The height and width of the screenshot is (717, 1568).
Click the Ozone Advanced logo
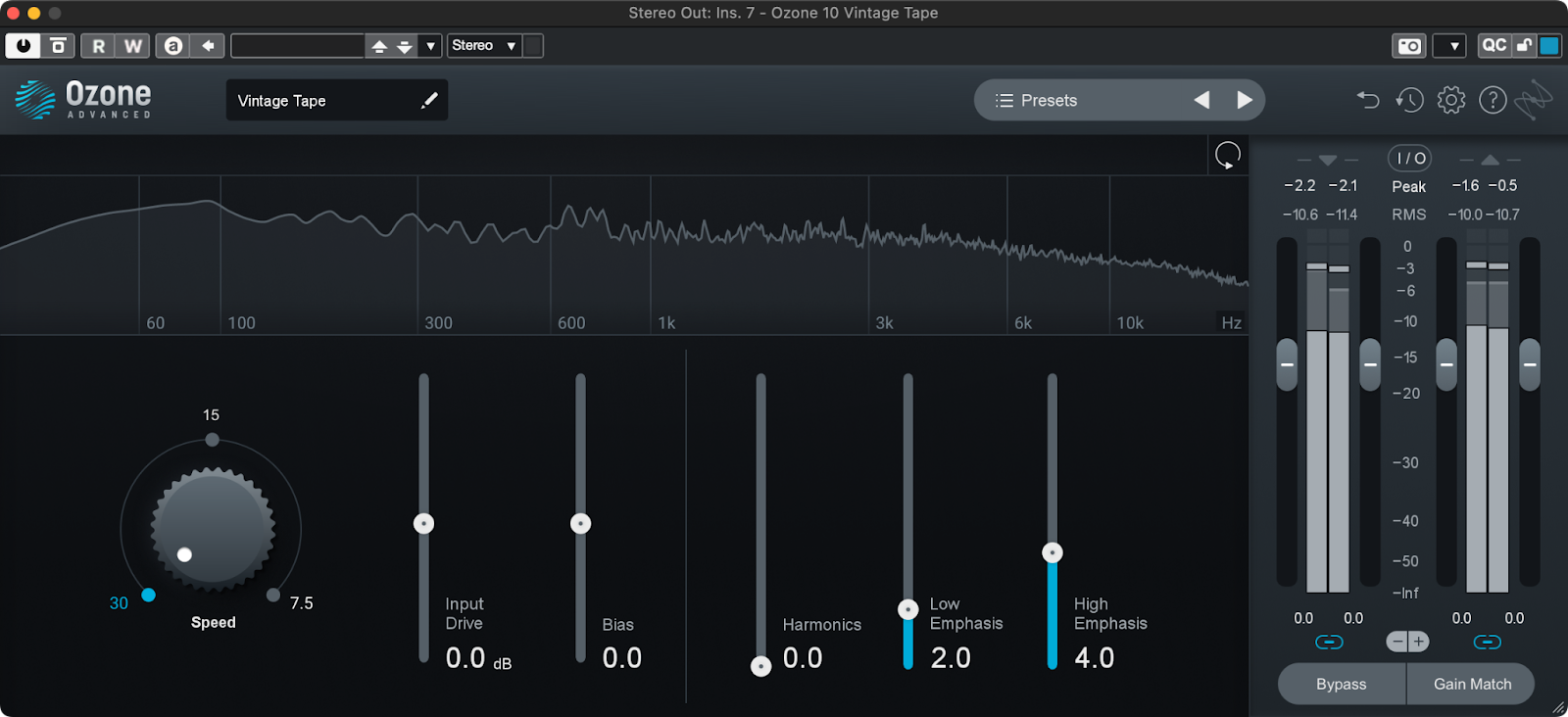point(83,100)
